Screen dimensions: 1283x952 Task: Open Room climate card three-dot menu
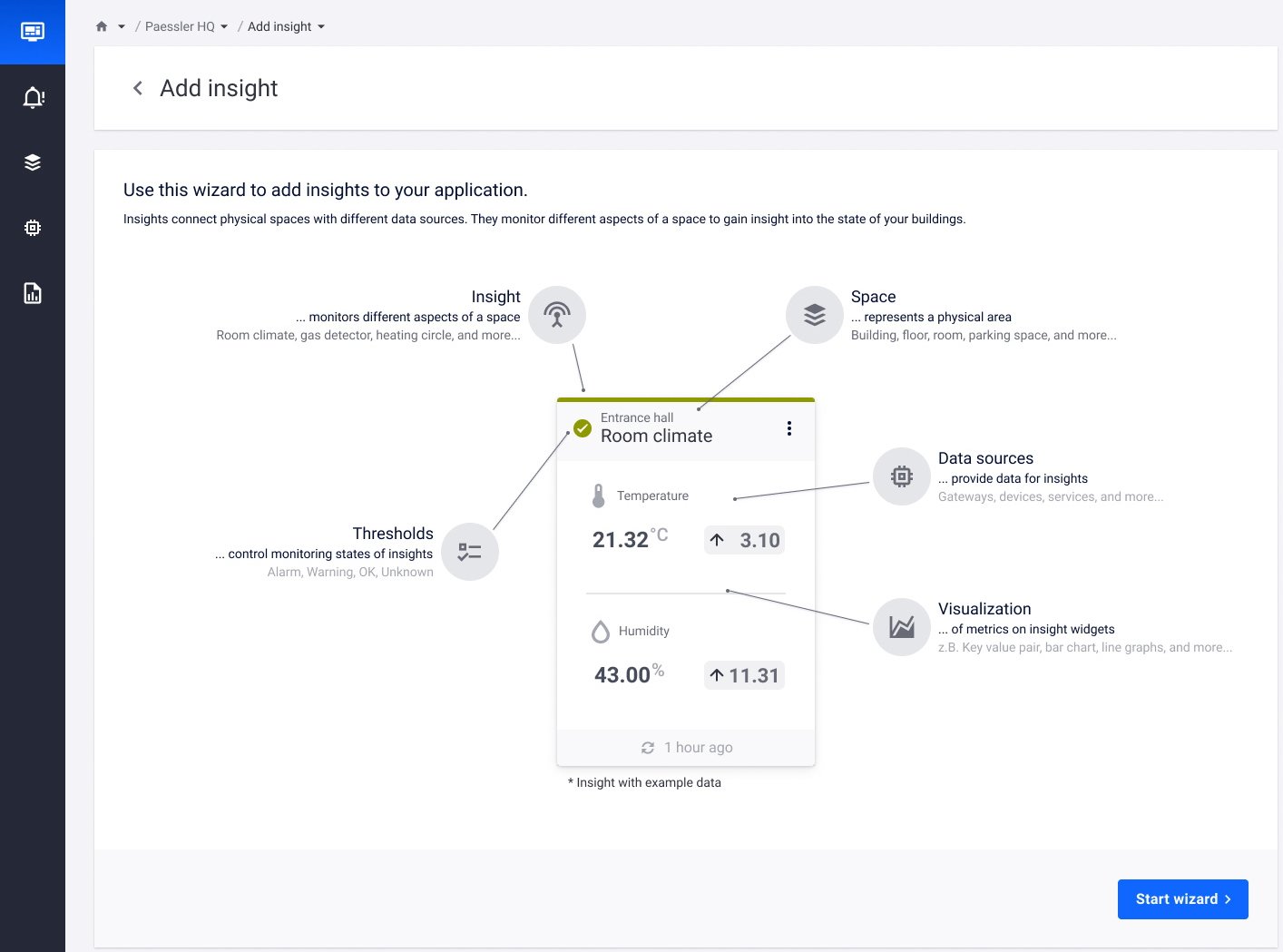[789, 428]
